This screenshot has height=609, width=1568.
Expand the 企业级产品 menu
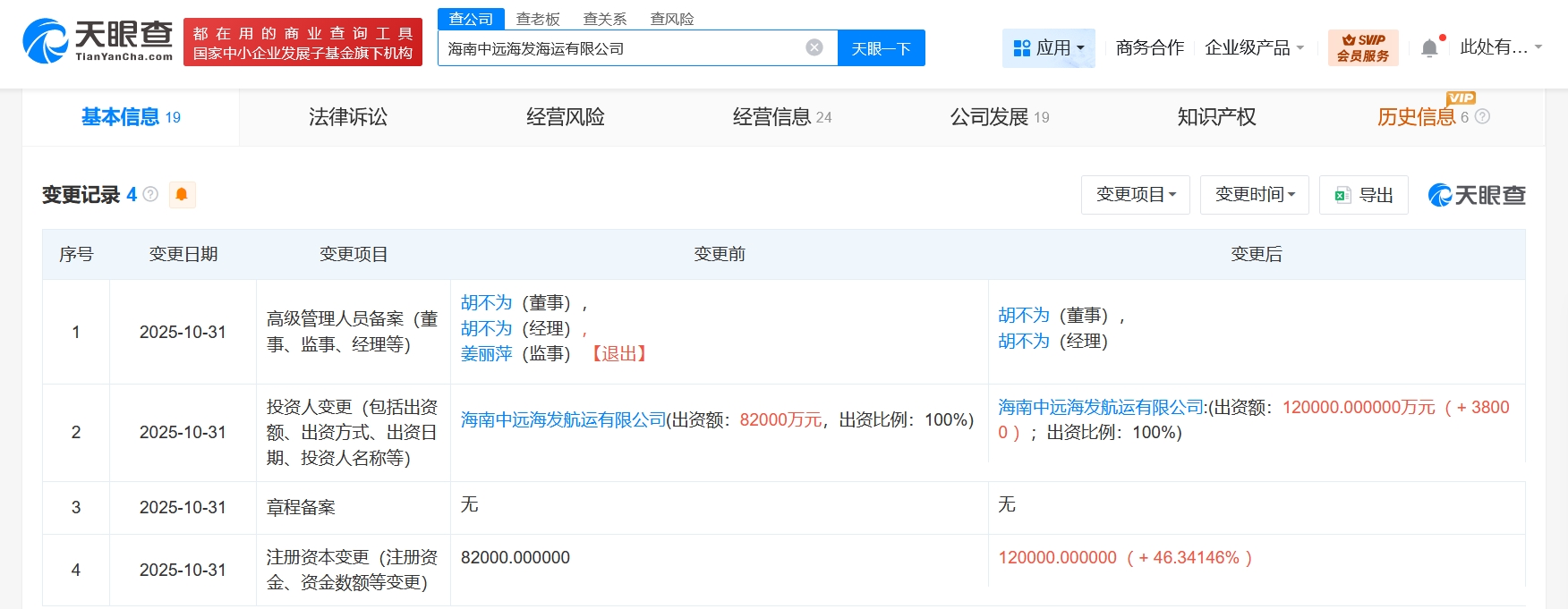[x=1254, y=48]
